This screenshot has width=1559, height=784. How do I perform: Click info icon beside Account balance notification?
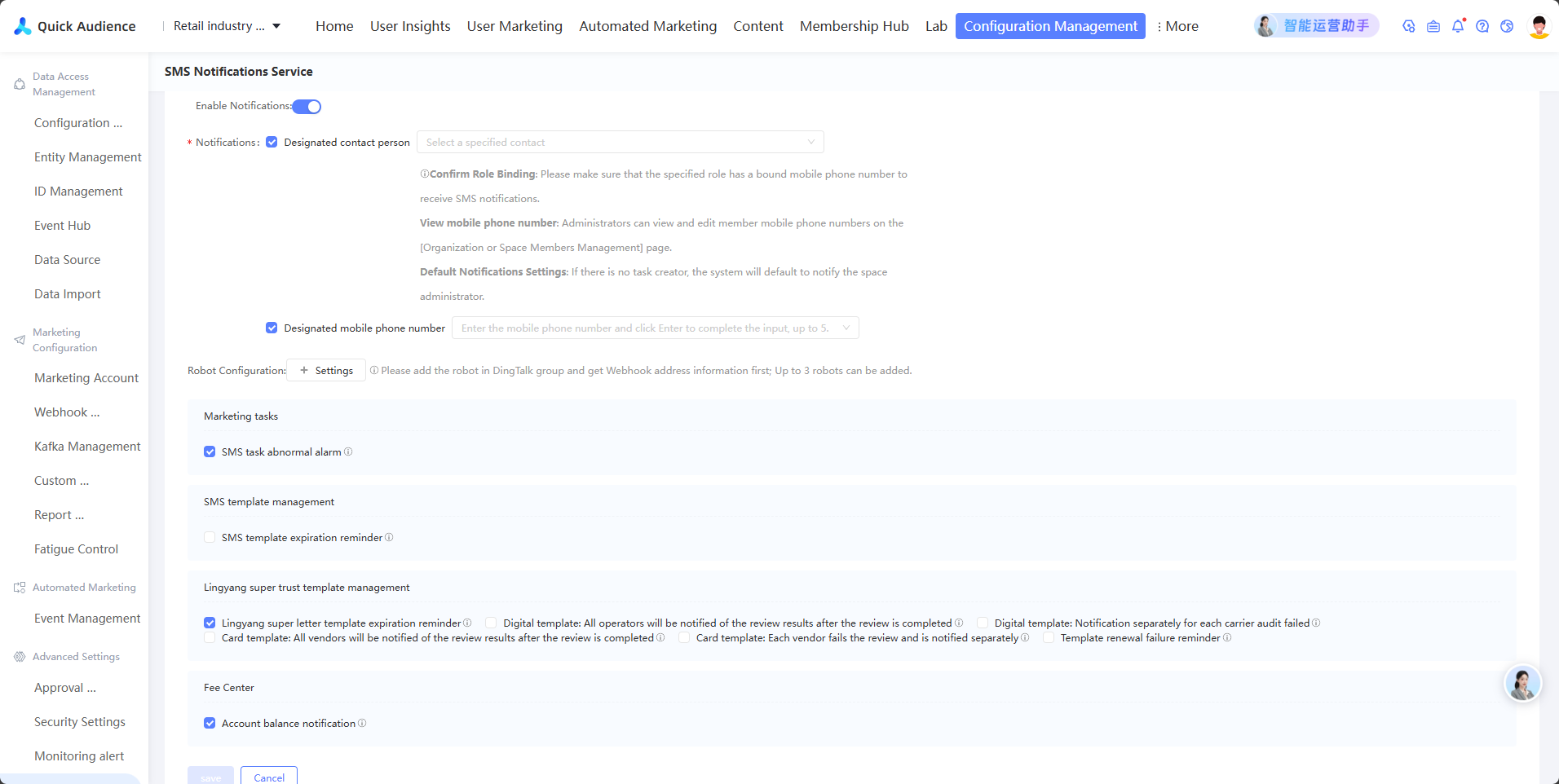pos(362,723)
